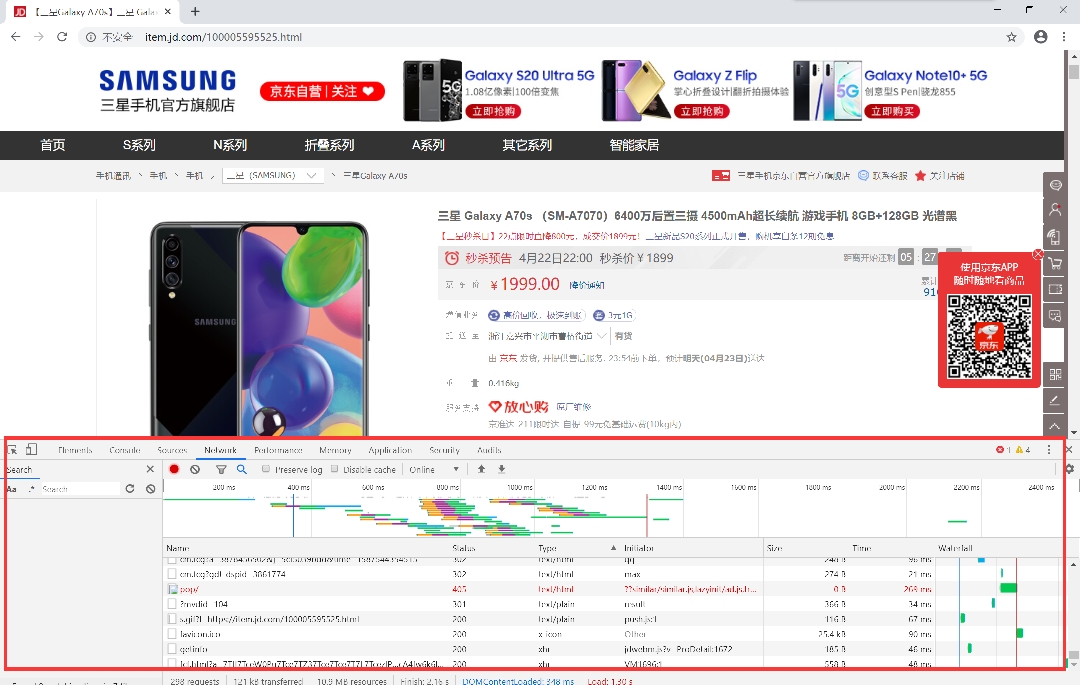Screen dimensions: 1080x685
Task: Stop recording network log with red record button
Action: tap(174, 469)
